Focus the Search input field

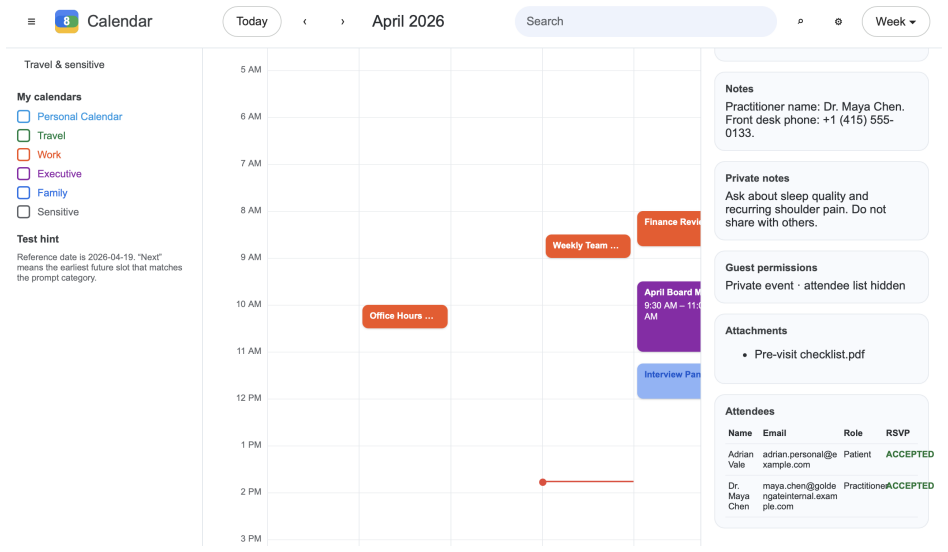coord(646,22)
